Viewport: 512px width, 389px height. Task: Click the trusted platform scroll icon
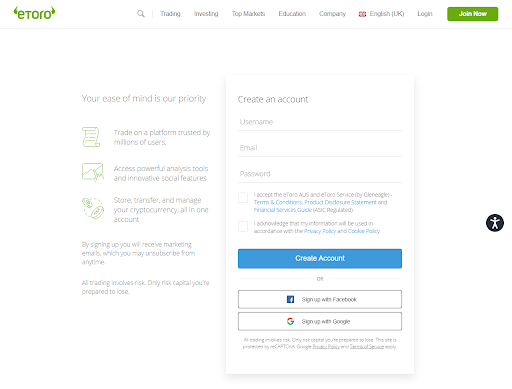point(91,137)
